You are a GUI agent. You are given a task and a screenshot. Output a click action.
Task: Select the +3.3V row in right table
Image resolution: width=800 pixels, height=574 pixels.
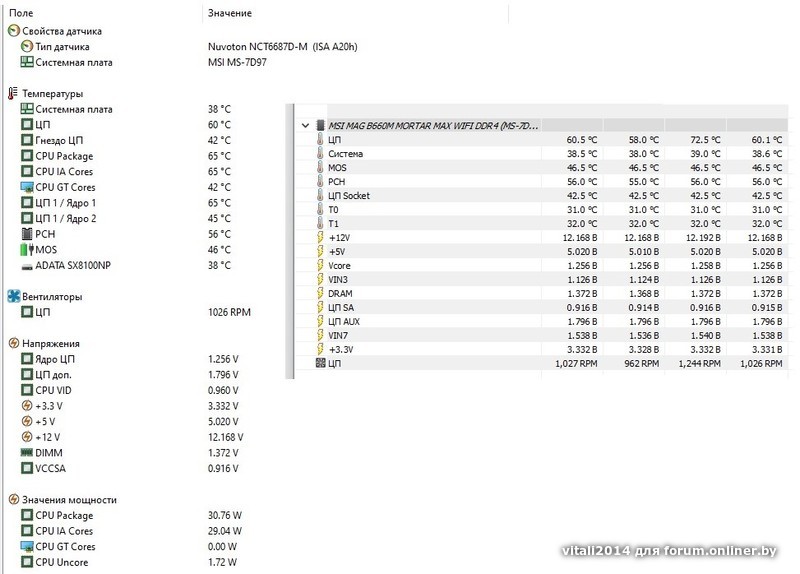pos(541,349)
